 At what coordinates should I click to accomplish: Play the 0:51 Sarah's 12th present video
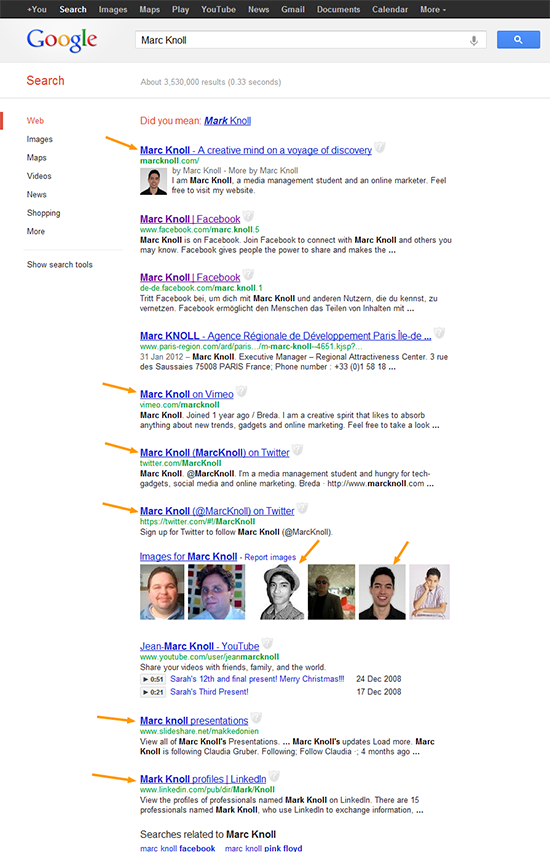153,679
